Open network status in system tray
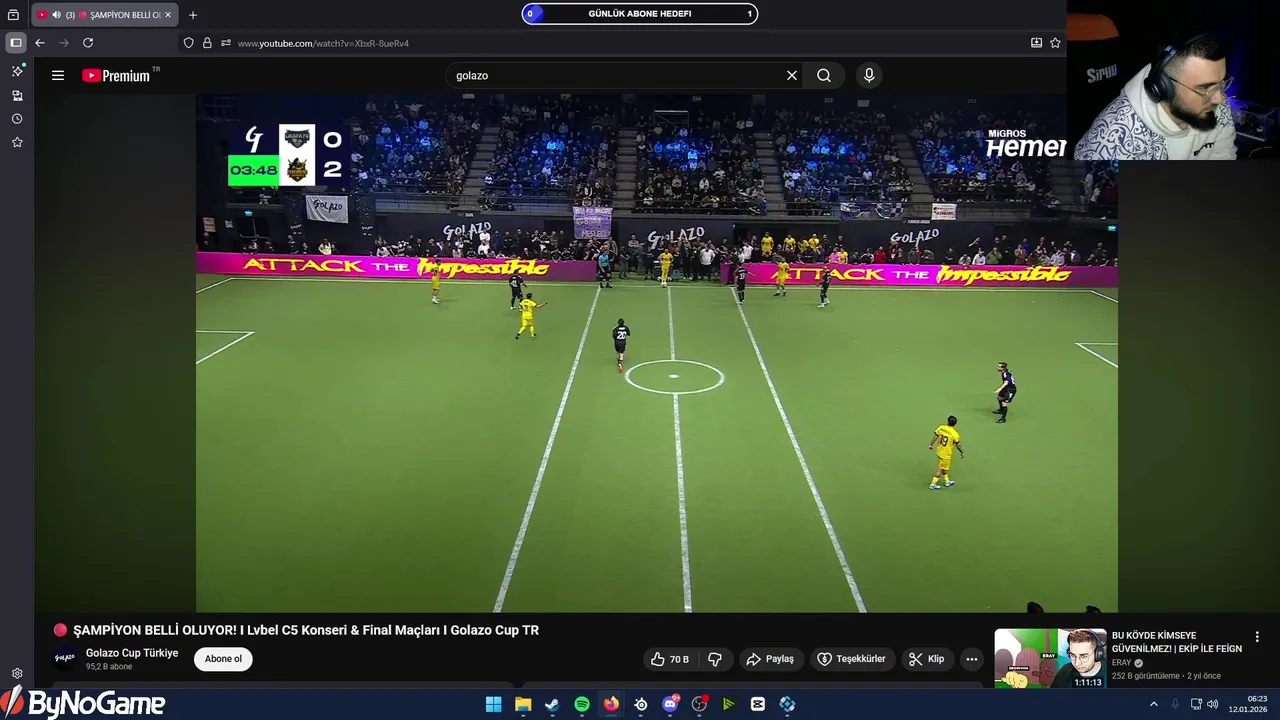 tap(1196, 704)
